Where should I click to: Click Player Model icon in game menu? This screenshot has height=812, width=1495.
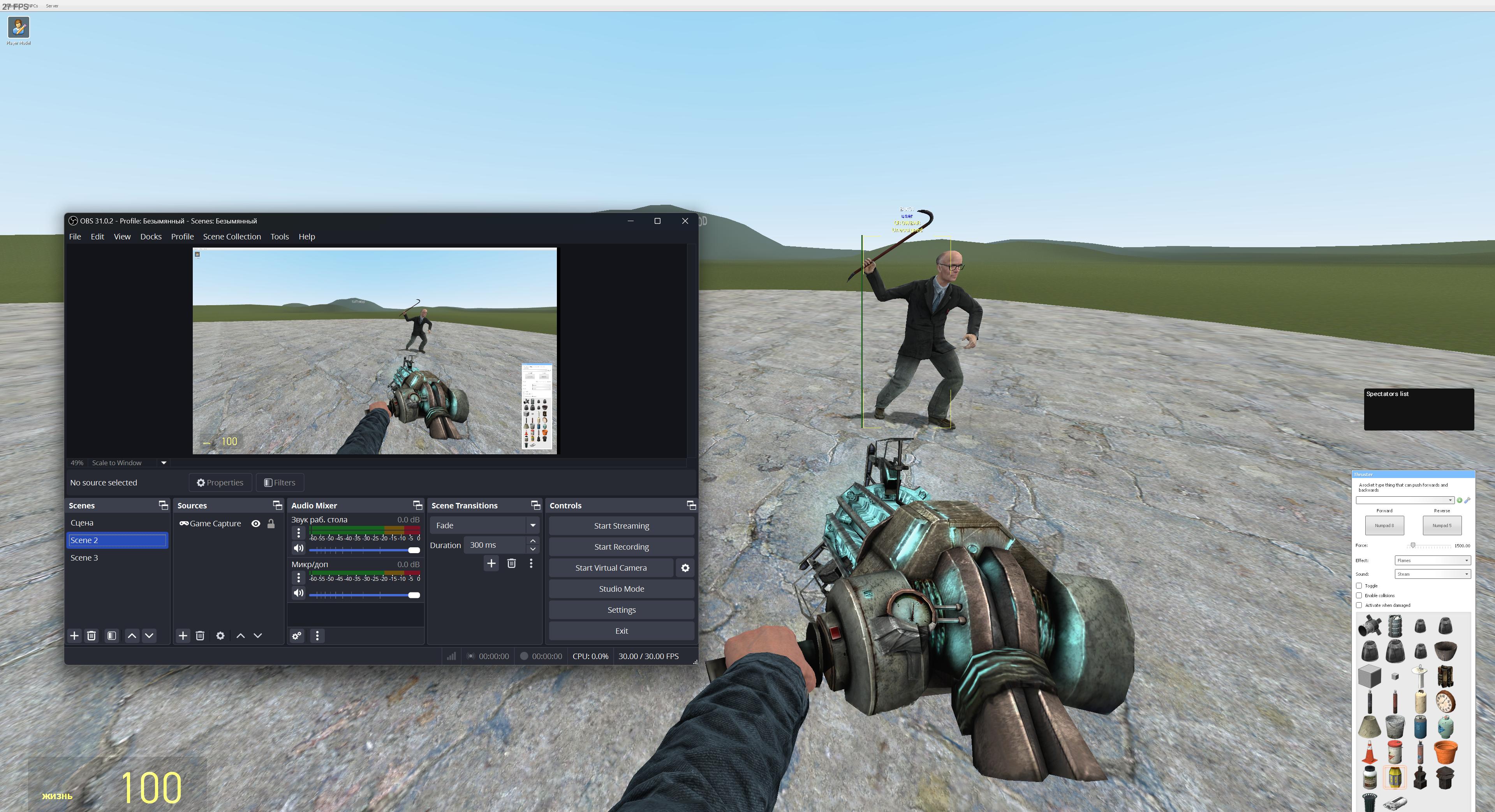click(x=19, y=28)
